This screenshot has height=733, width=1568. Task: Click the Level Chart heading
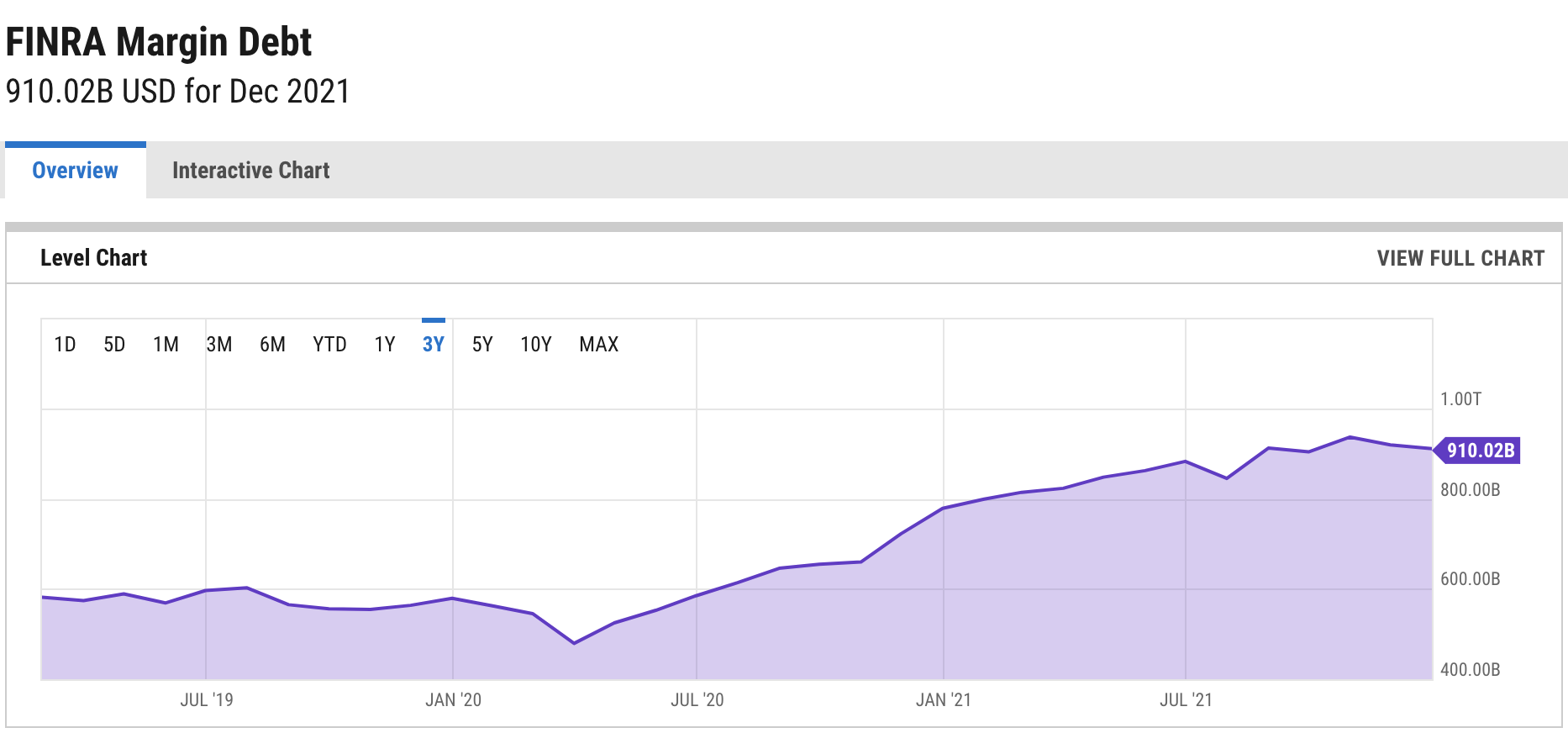pos(94,257)
